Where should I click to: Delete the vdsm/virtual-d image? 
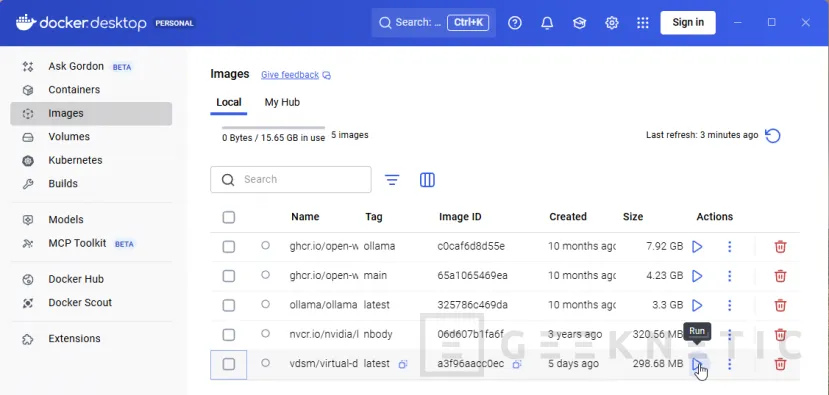click(x=780, y=364)
